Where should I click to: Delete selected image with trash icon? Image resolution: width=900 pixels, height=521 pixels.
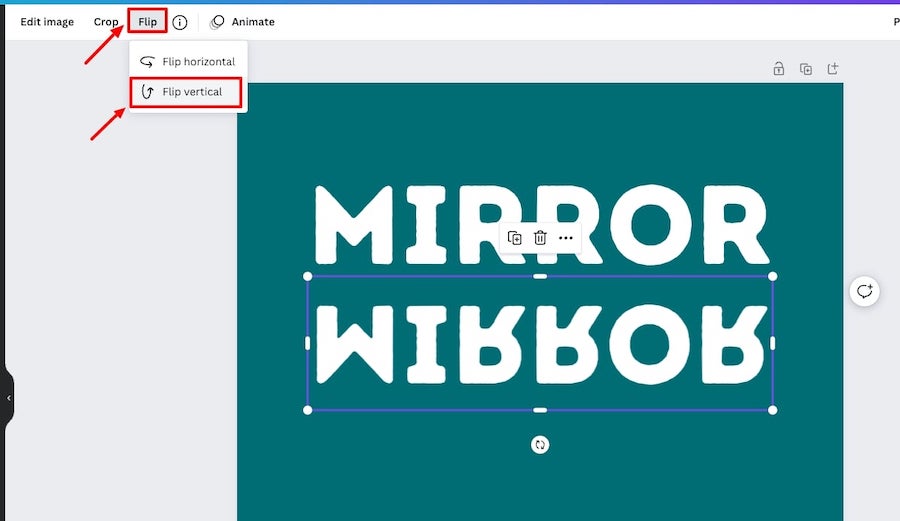[x=540, y=238]
